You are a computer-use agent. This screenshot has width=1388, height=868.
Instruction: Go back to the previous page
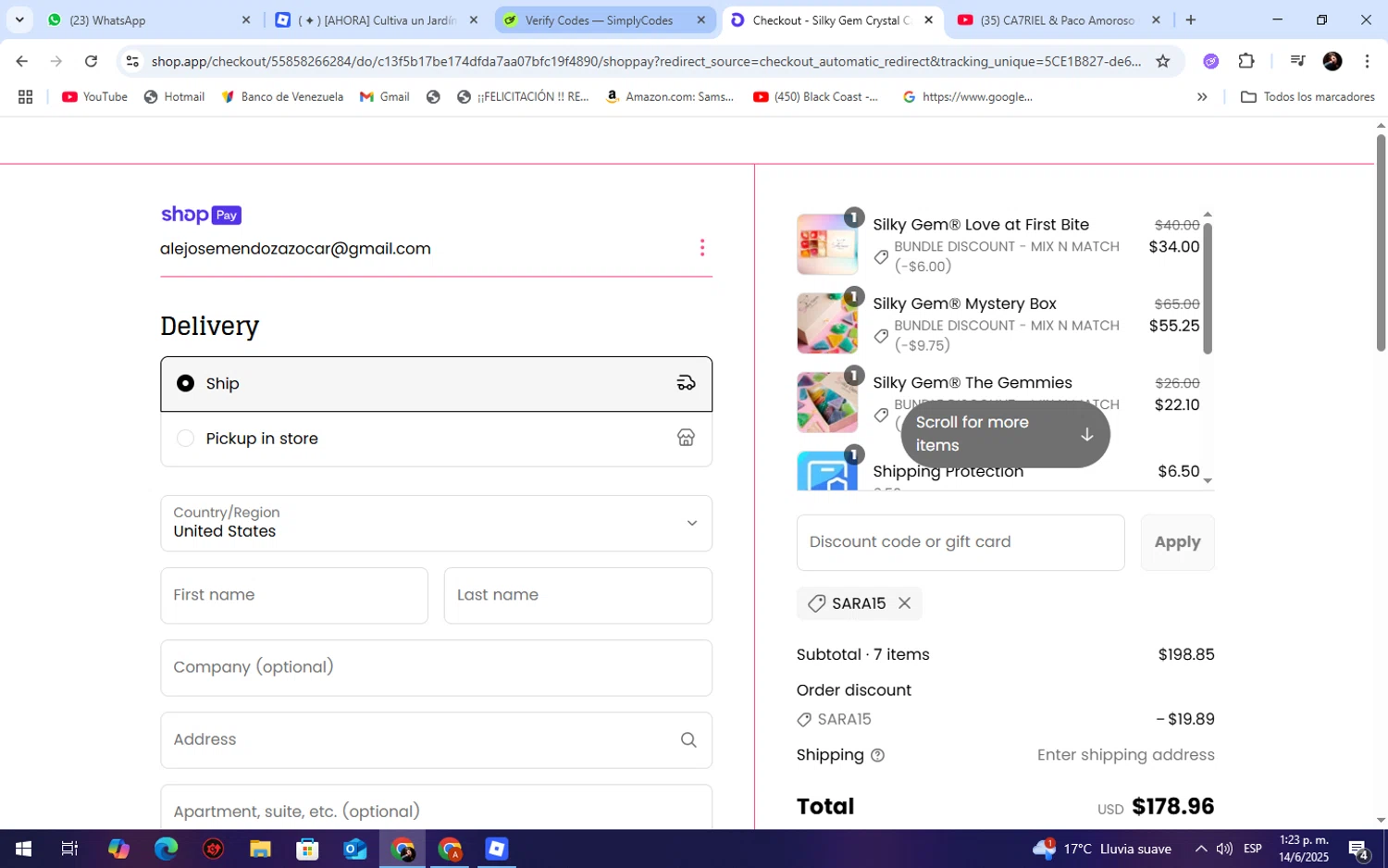click(x=21, y=61)
